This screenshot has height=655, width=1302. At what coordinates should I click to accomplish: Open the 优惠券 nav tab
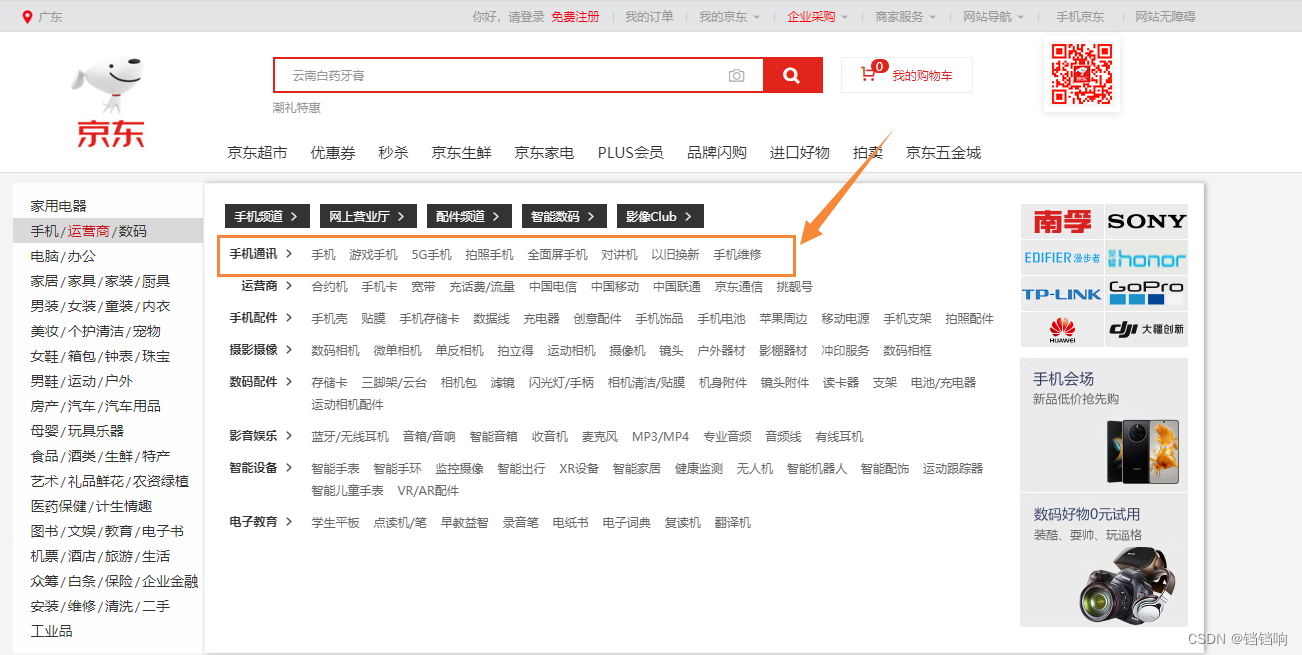coord(333,153)
